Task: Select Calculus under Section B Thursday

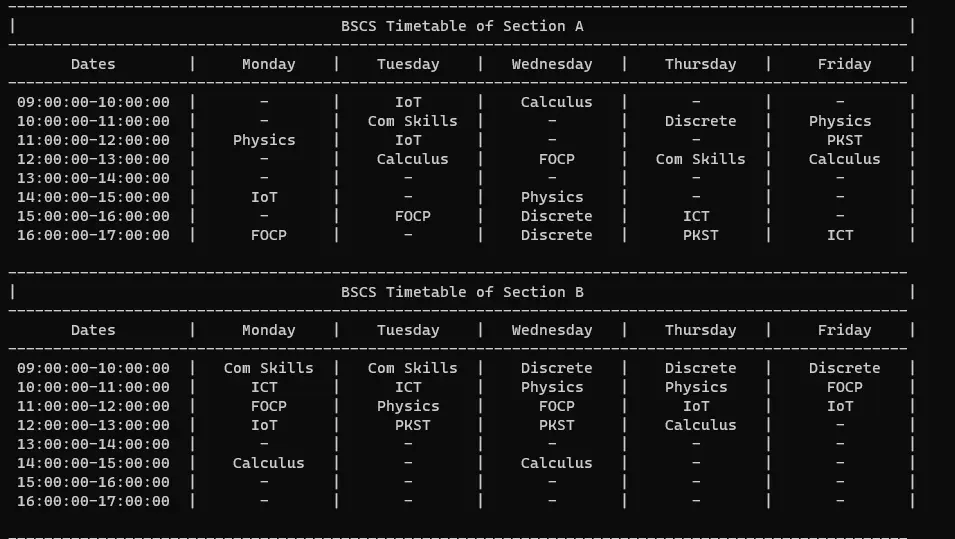Action: [x=700, y=425]
